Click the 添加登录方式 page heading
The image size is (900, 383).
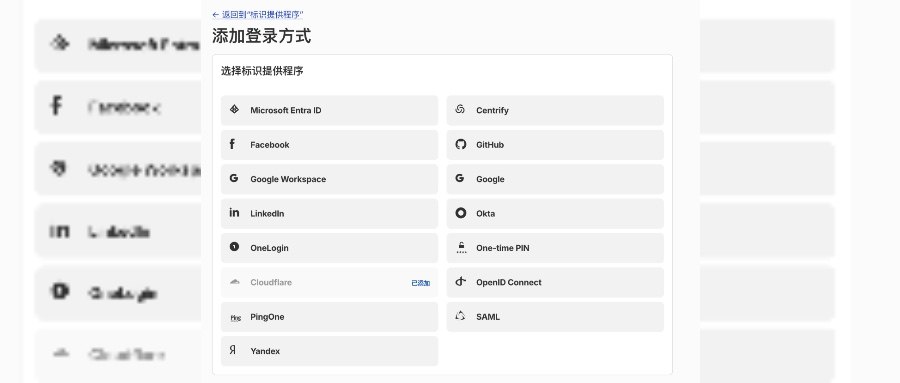262,36
